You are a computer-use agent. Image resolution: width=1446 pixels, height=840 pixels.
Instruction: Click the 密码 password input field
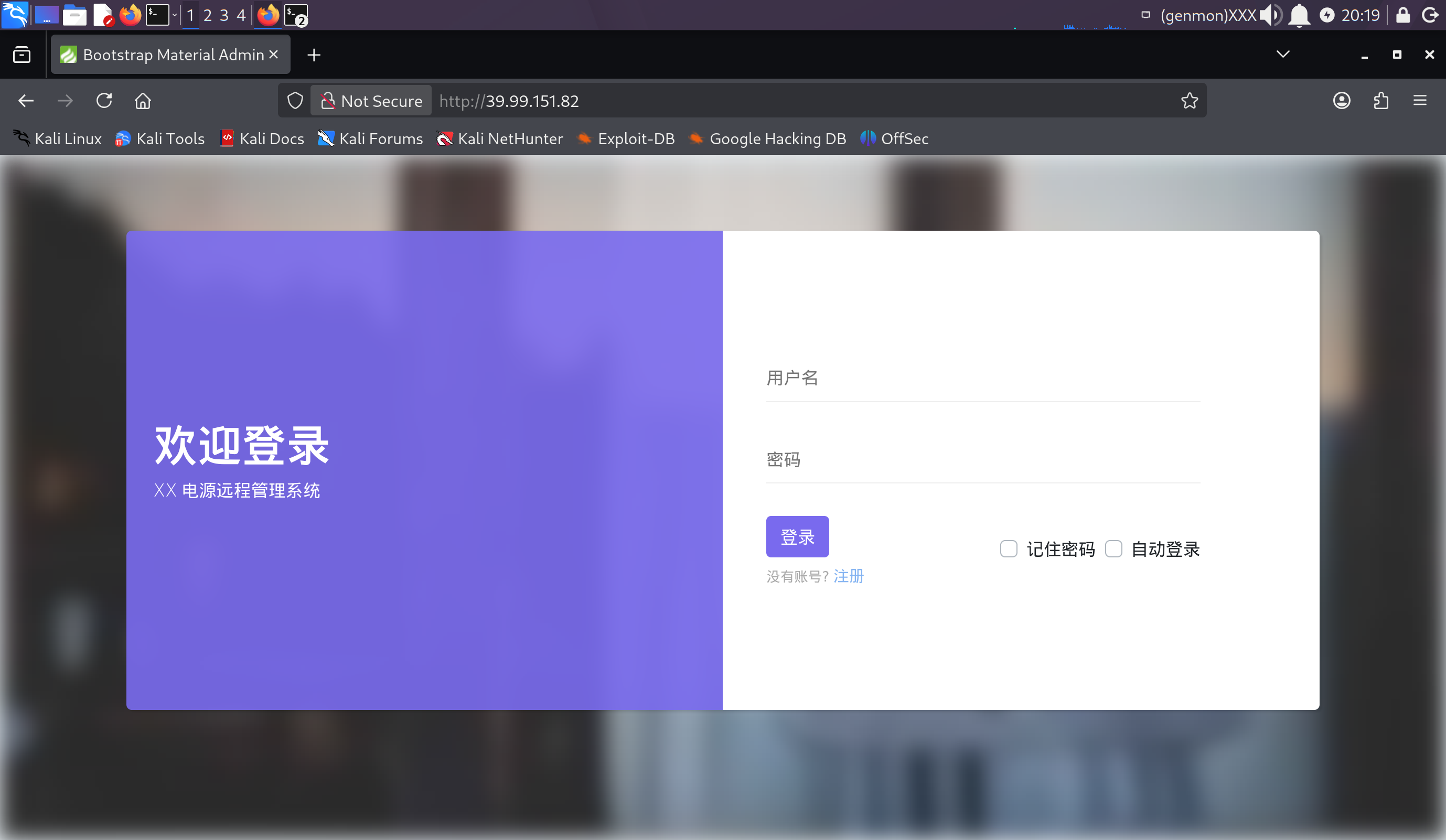pyautogui.click(x=983, y=460)
